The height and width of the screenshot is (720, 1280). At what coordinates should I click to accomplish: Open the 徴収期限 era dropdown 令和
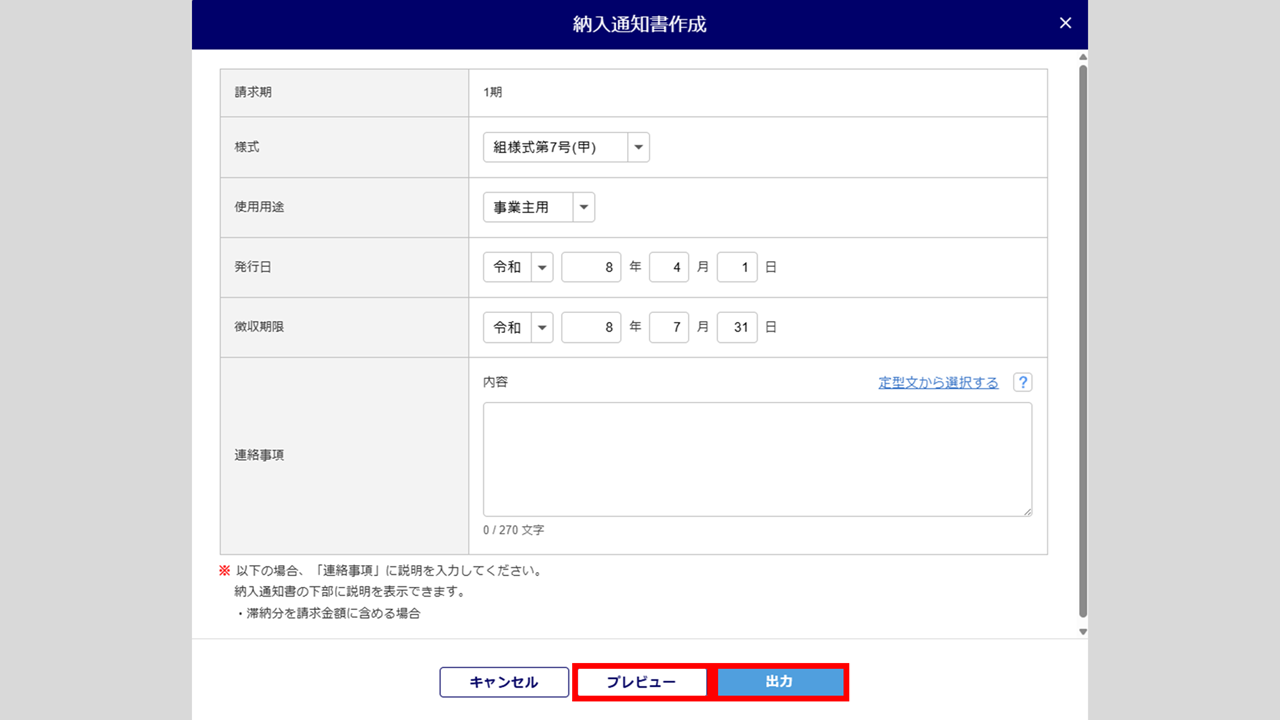[x=518, y=327]
